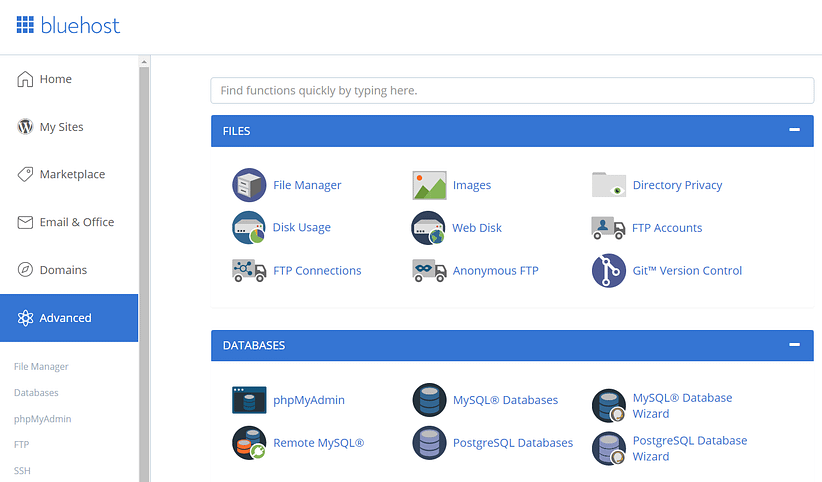
Task: Open the PostgreSQL Databases text link
Action: (x=513, y=443)
